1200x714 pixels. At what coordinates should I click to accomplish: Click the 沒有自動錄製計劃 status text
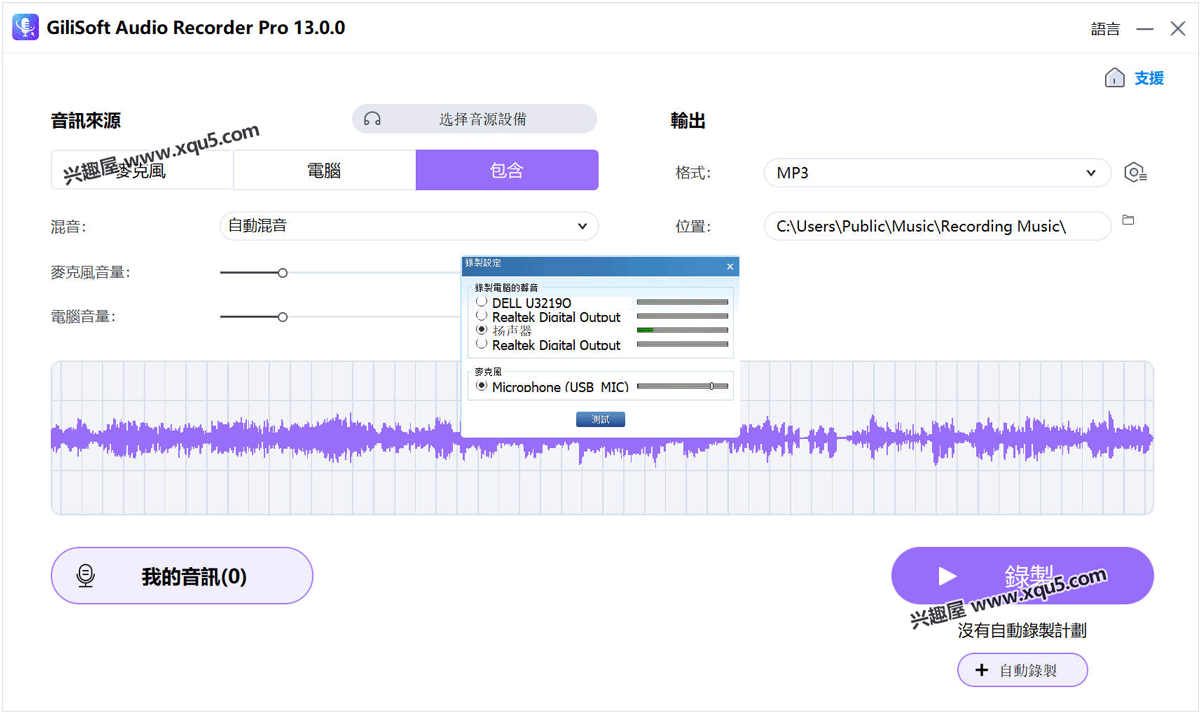1022,630
